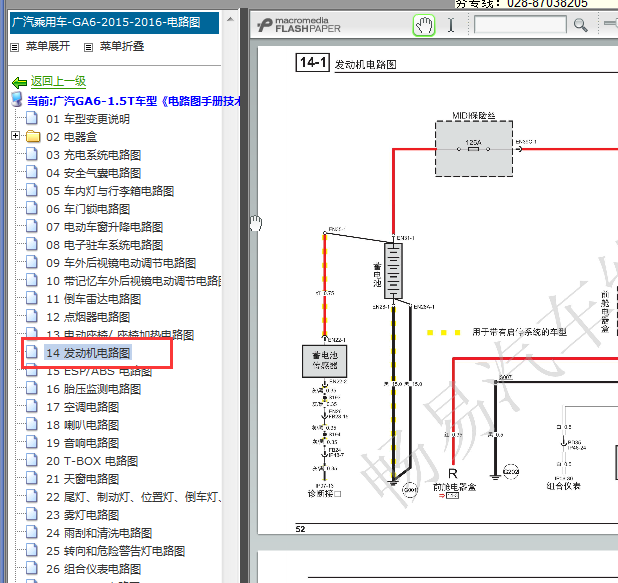The image size is (618, 583).
Task: Open 24 雨刮和清洗电路图
Action: point(99,533)
